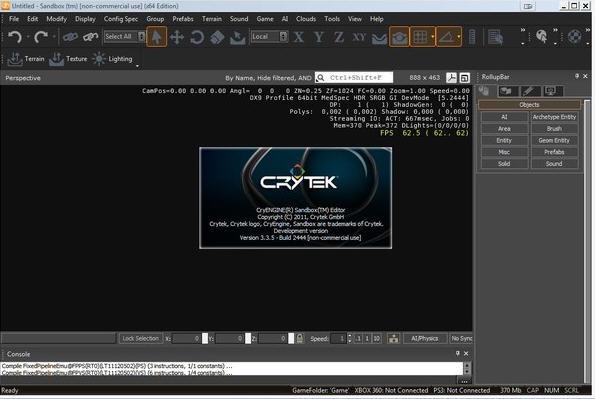Screen dimensions: 595x399
Task: Select the Rotate tool icon
Action: [197, 37]
